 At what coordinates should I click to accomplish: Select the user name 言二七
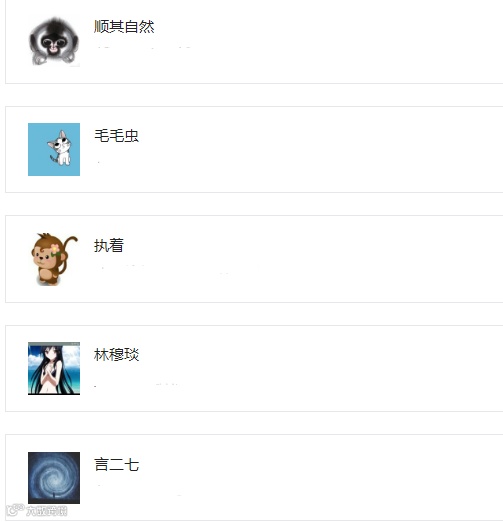(x=116, y=464)
